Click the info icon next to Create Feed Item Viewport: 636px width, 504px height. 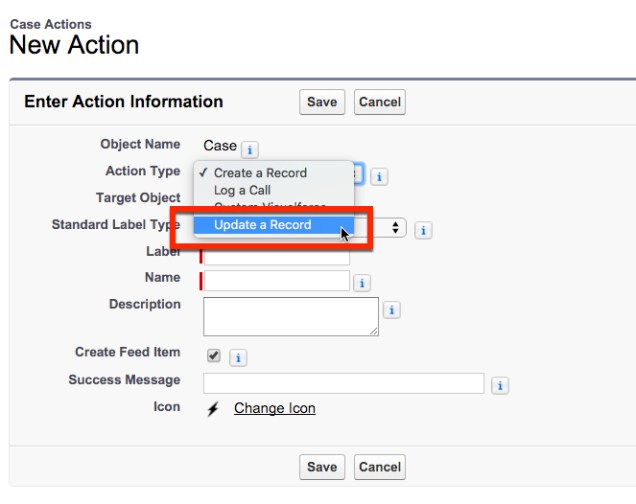(x=239, y=357)
